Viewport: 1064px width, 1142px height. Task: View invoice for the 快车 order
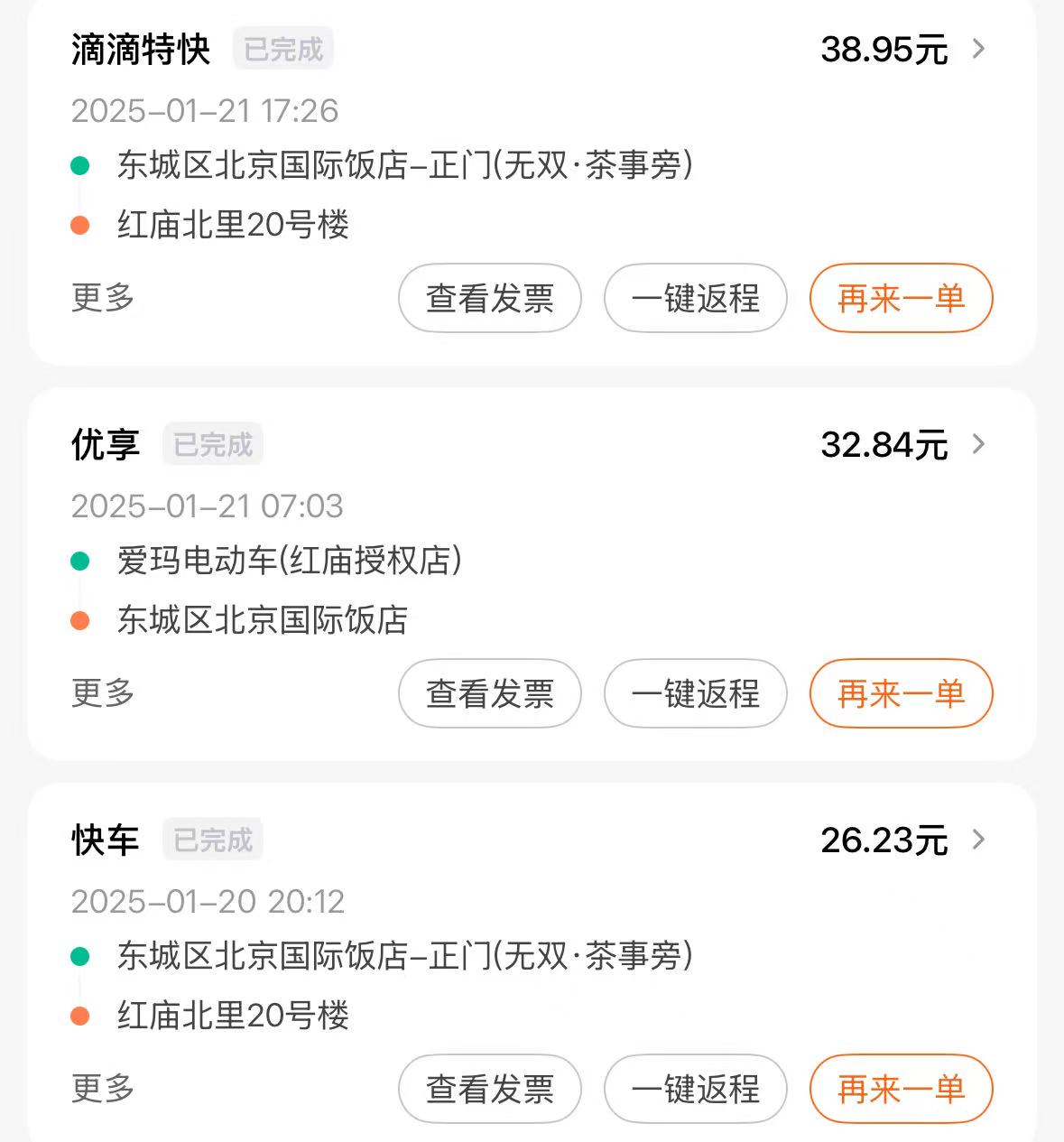(490, 1089)
